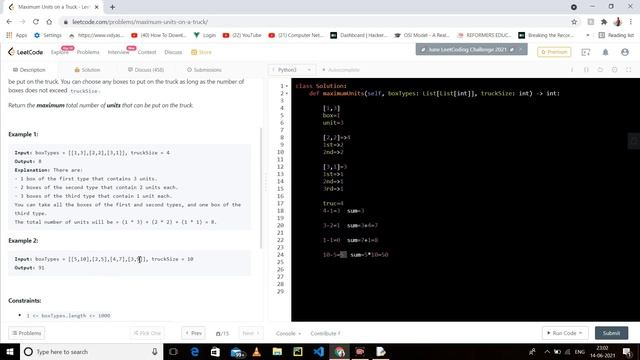
Task: Go to browser home page
Action: [x=49, y=22]
